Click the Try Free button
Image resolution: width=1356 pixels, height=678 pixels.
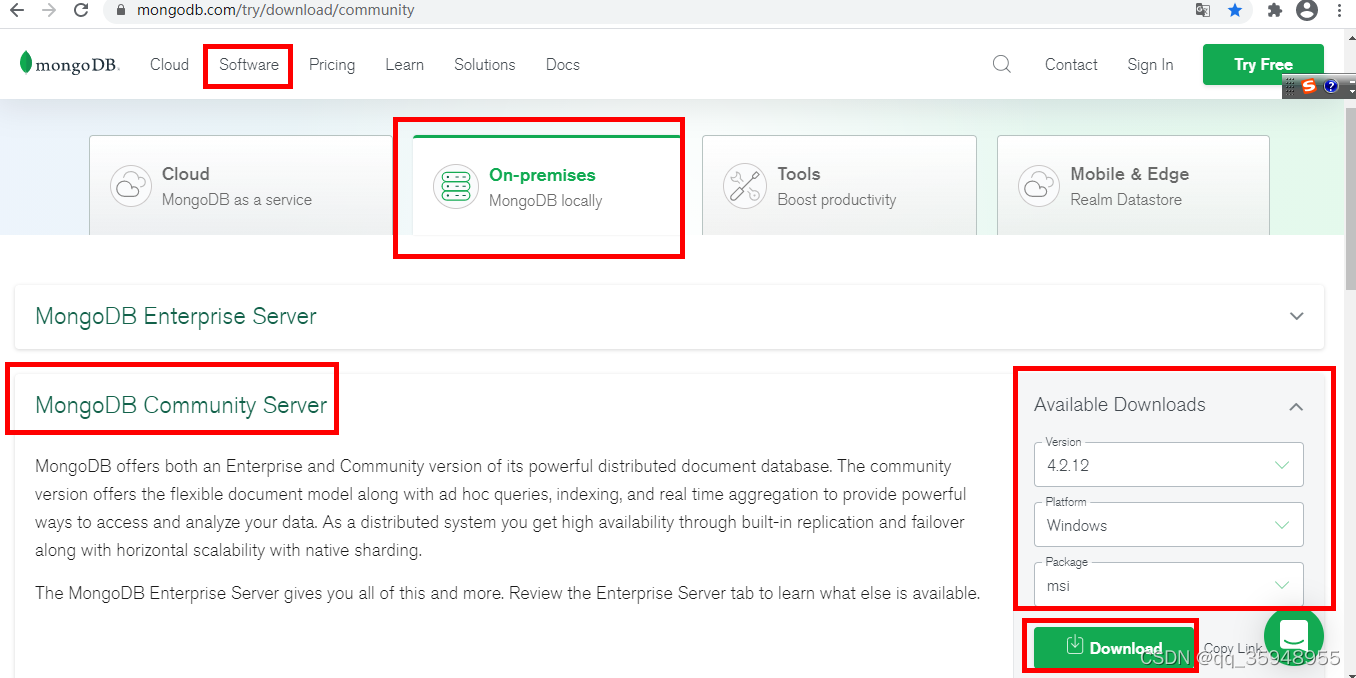[x=1263, y=64]
